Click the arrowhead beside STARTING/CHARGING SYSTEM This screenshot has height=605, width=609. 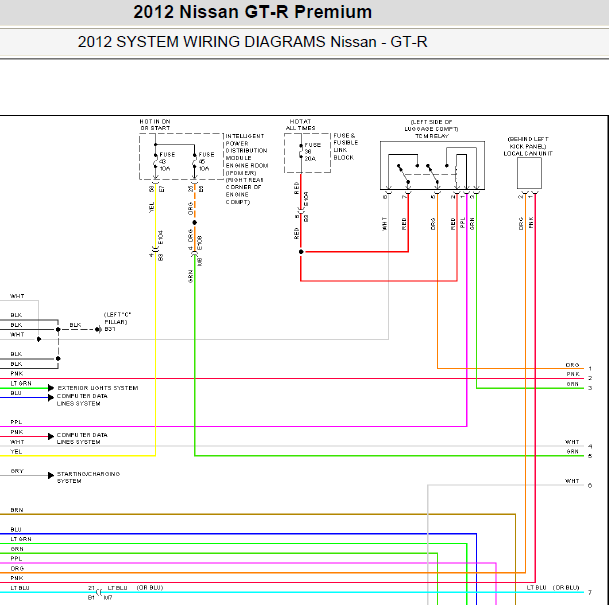point(51,475)
